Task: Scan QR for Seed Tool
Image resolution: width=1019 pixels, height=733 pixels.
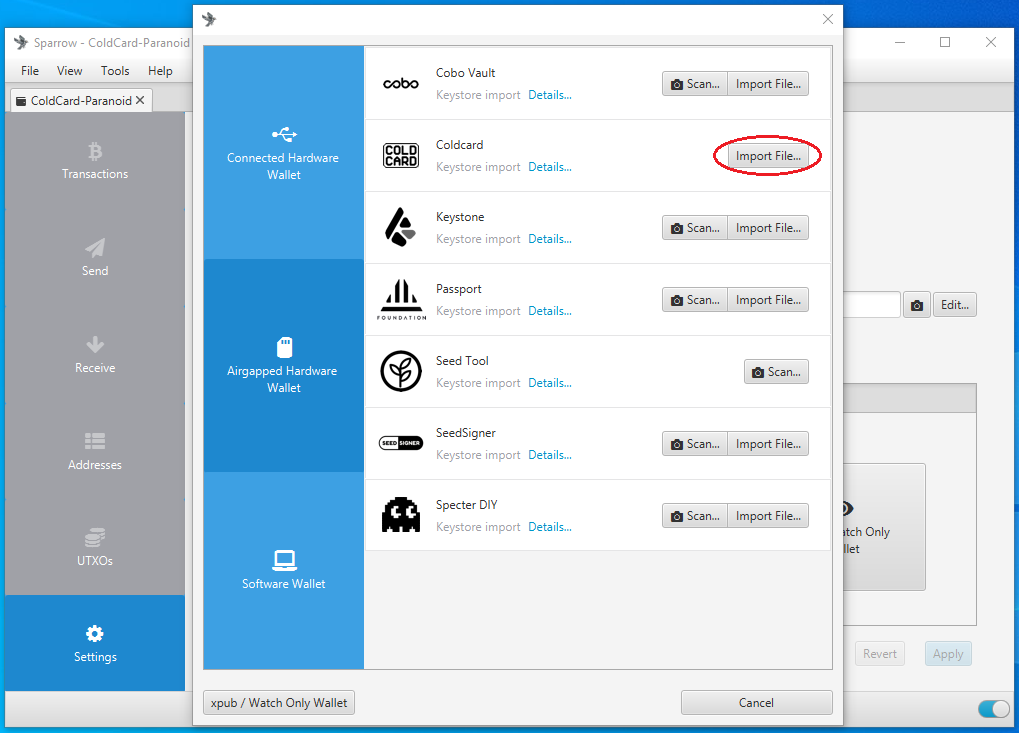Action: point(777,372)
